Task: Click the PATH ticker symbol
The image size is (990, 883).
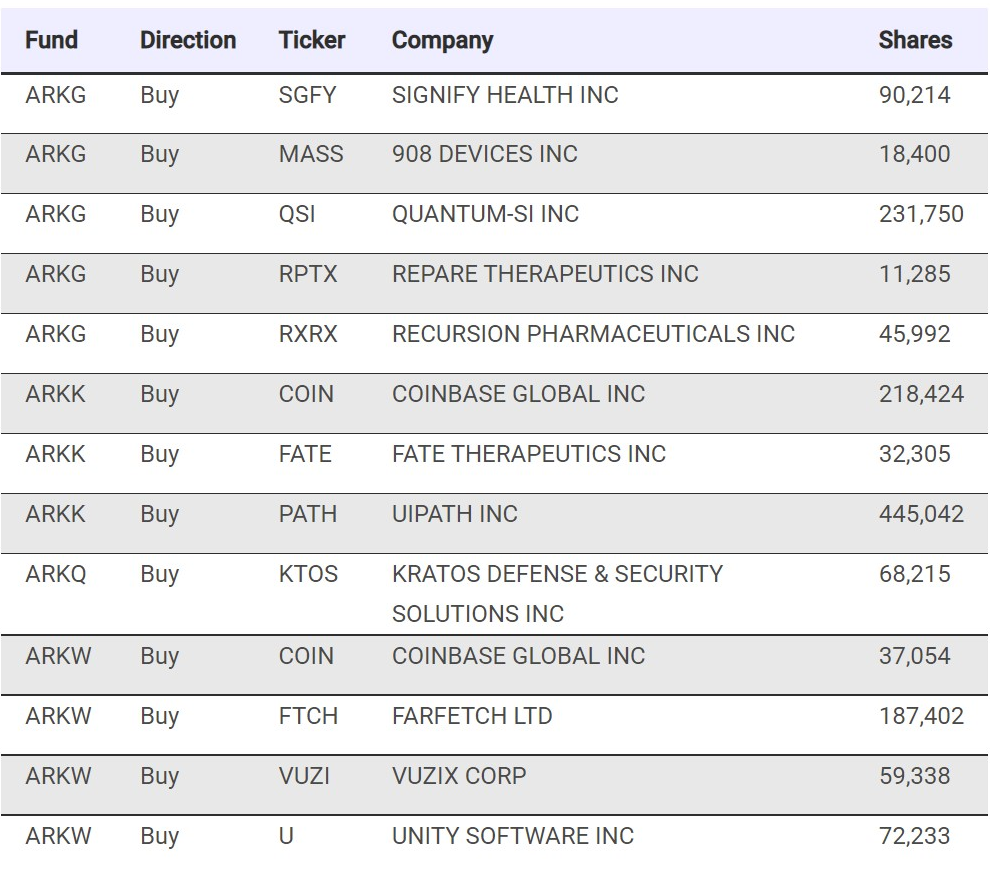Action: click(x=308, y=515)
